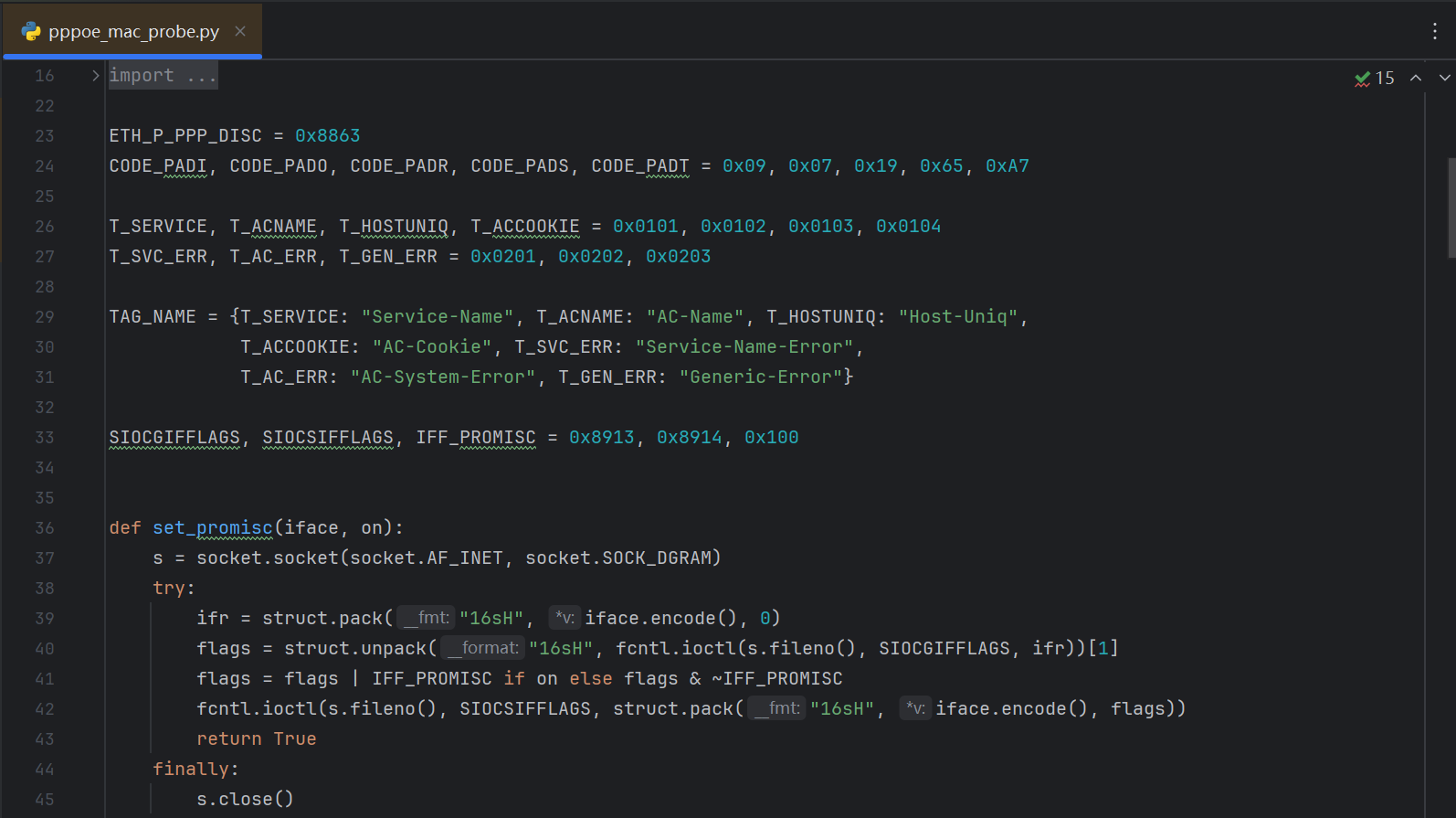Click the "Service-Name" string
Image resolution: width=1456 pixels, height=818 pixels.
438,317
